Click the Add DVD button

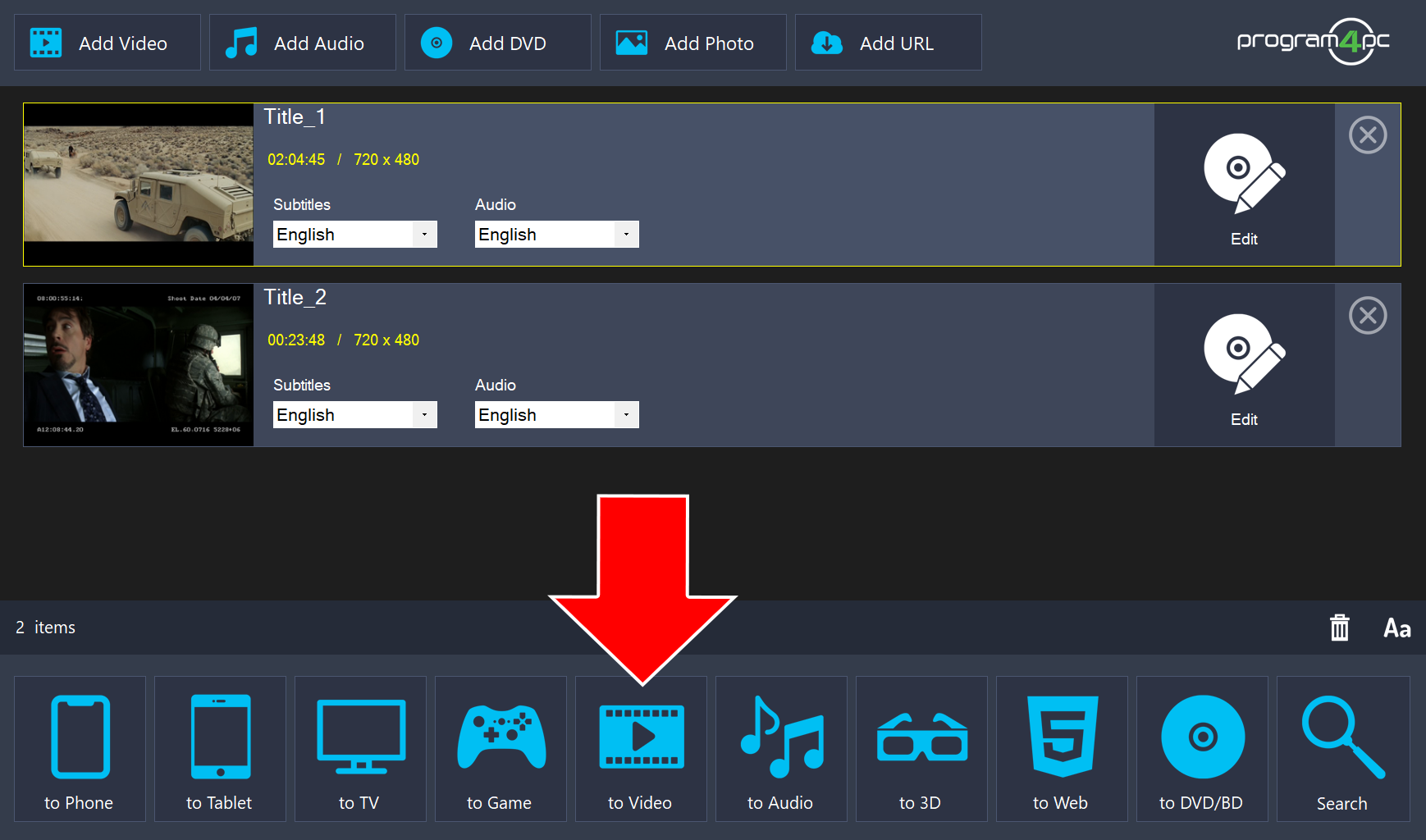[x=498, y=43]
